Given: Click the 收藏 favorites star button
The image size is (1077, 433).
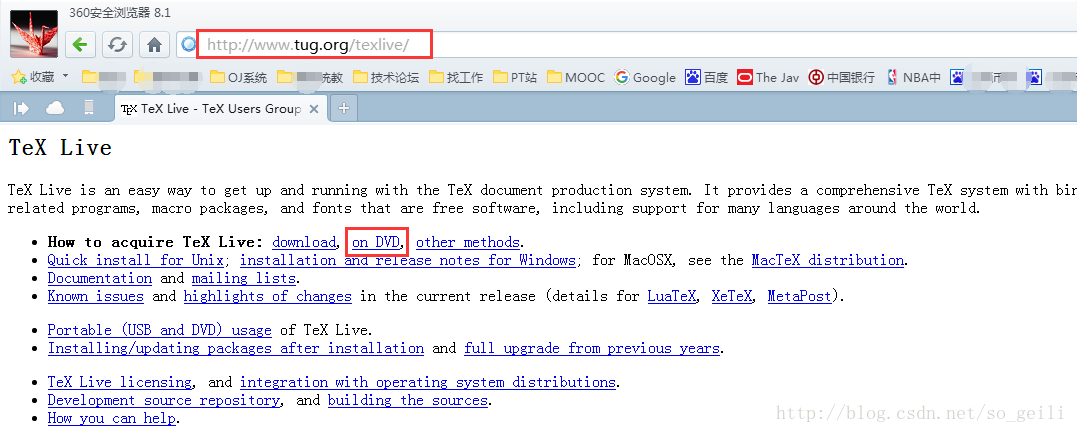Looking at the screenshot, I should pos(33,77).
